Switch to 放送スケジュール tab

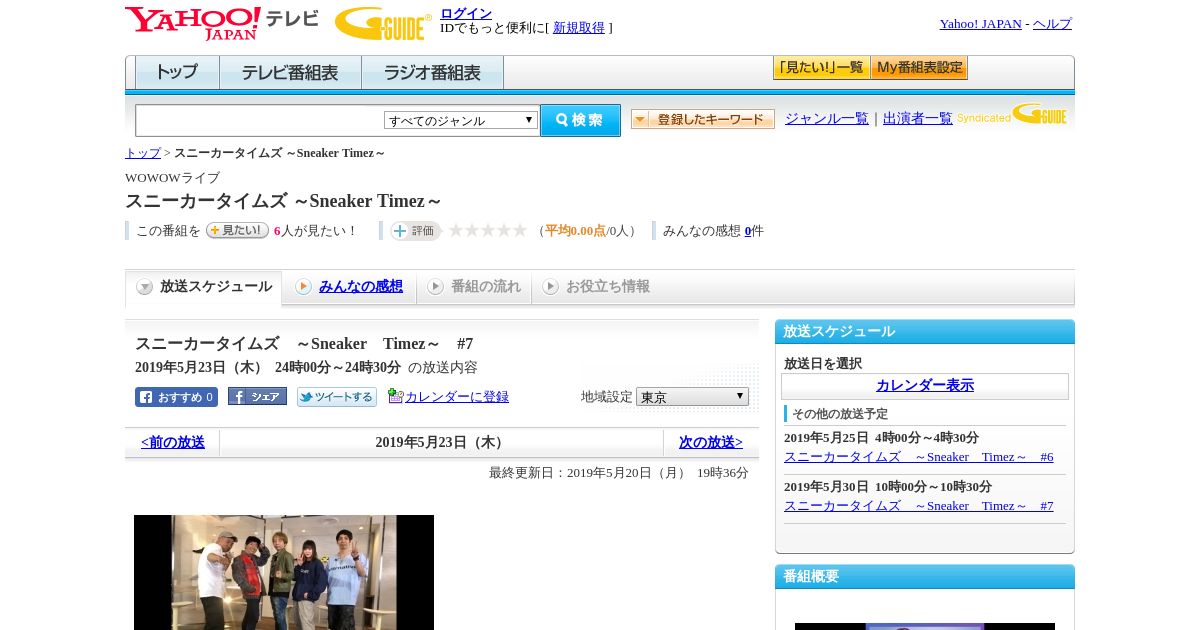204,287
